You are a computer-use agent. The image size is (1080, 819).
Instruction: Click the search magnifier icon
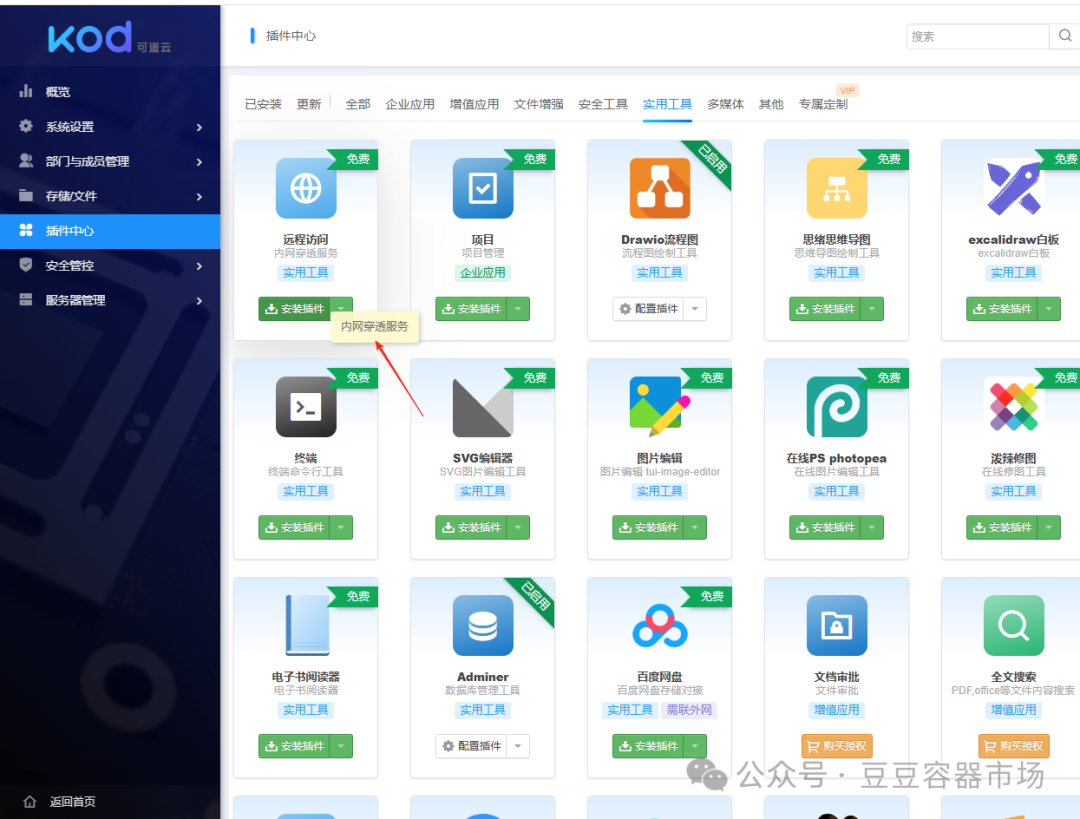1065,36
